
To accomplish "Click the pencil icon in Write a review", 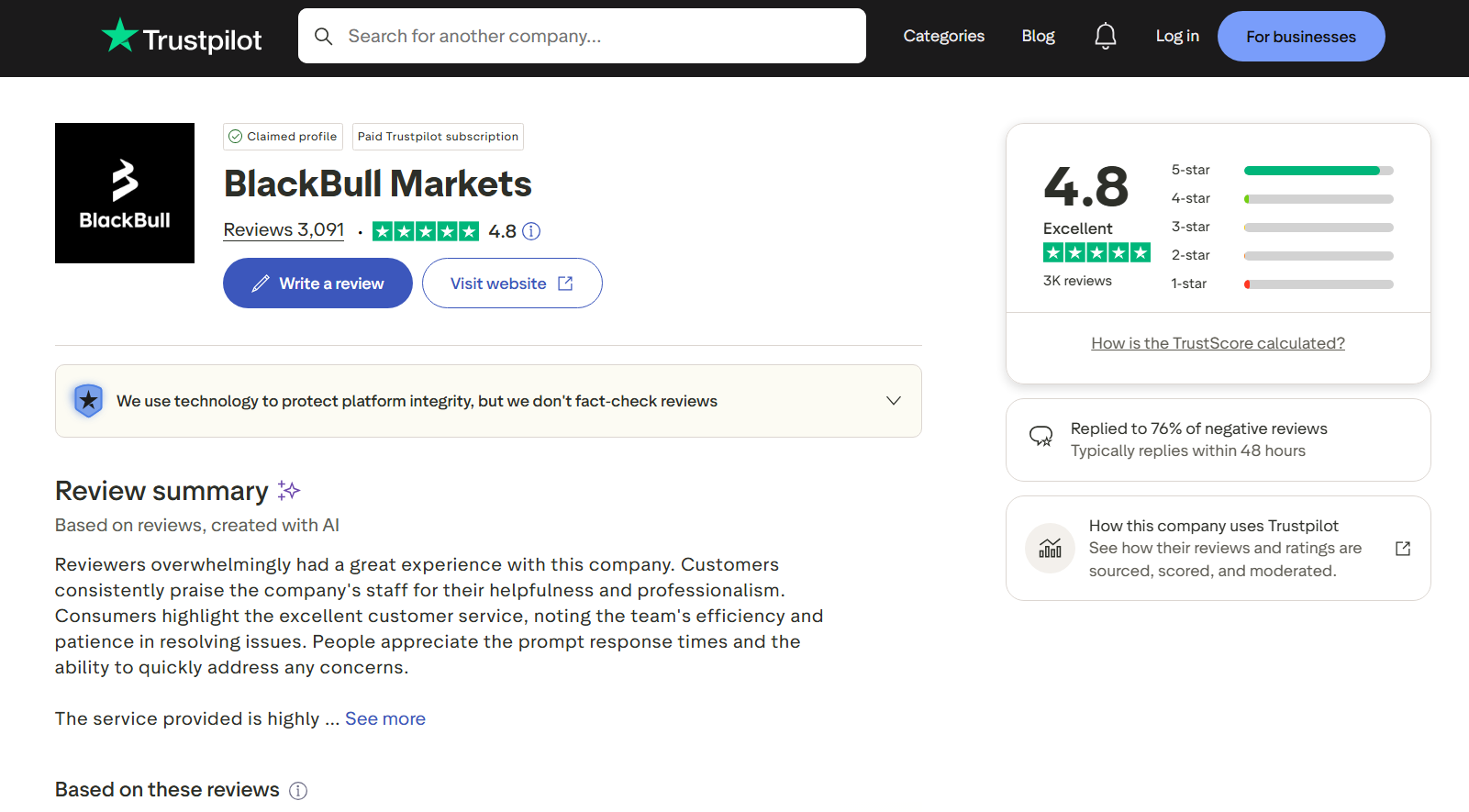I will coord(261,284).
